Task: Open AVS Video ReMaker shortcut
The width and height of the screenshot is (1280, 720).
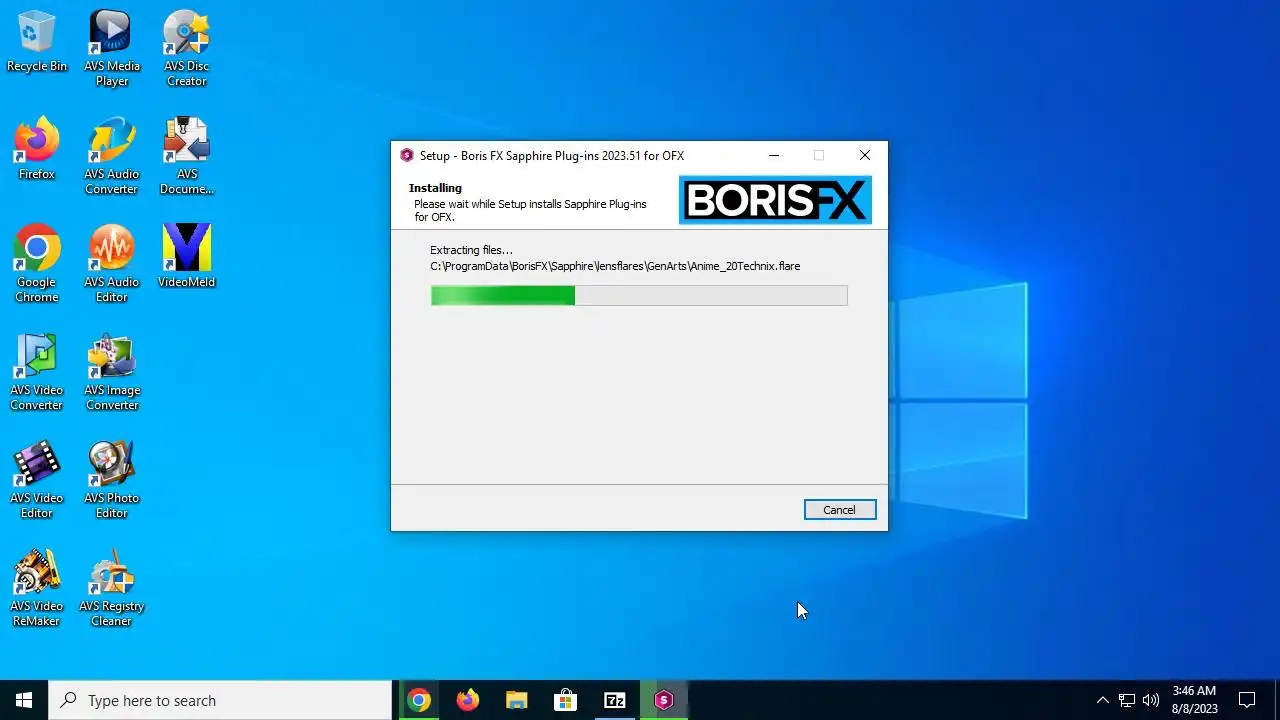Action: [x=37, y=588]
